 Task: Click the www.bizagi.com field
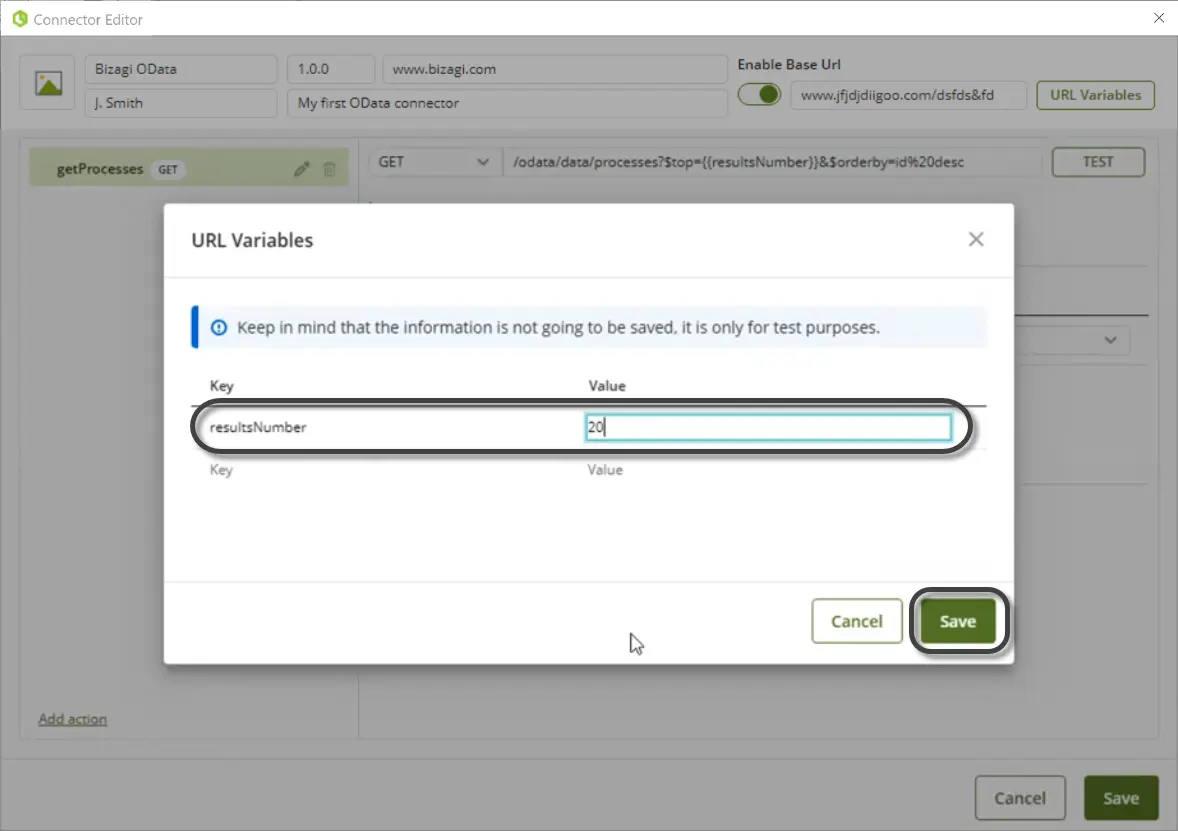tap(554, 69)
